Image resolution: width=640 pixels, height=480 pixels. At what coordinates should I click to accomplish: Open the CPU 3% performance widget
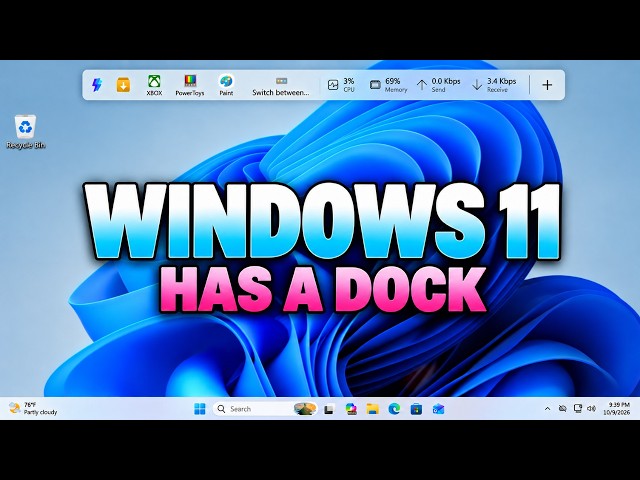click(x=342, y=85)
